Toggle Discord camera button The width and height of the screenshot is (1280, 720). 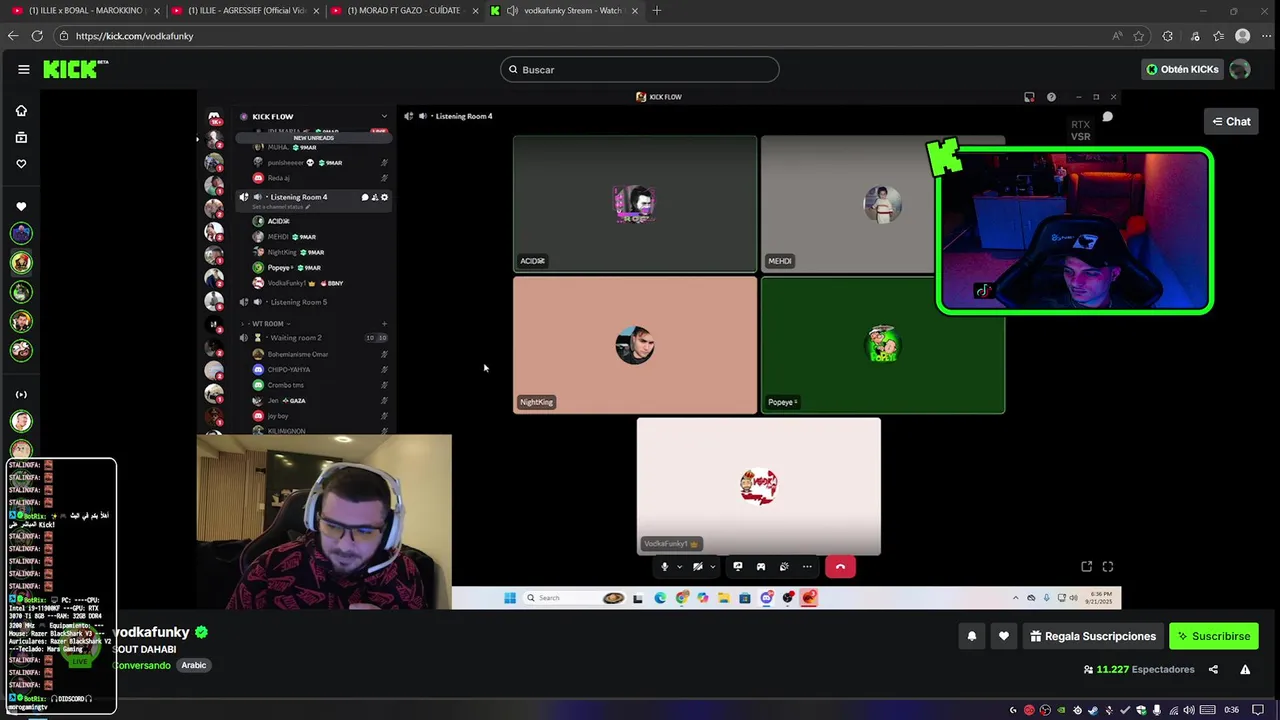(697, 567)
